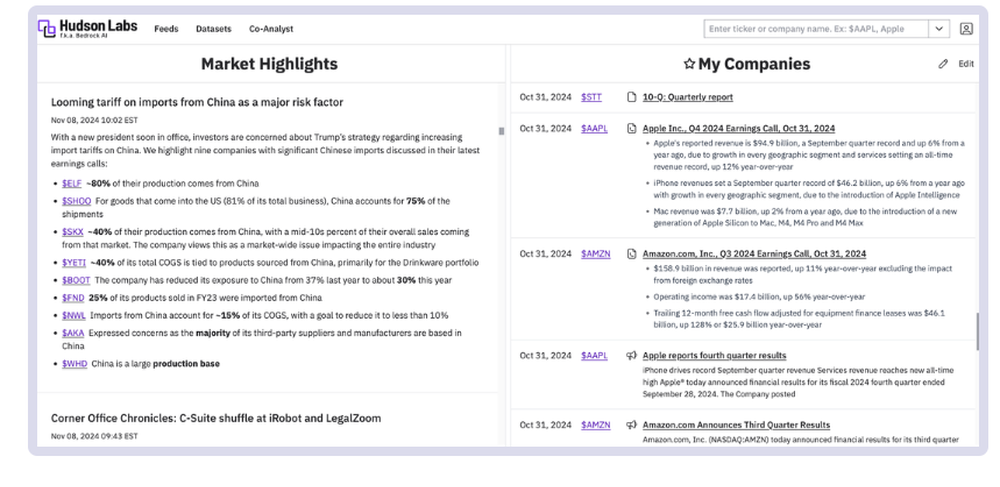Open the $AAPL link beside the Q4 Earnings Call
This screenshot has width=1000, height=487.
click(x=594, y=128)
